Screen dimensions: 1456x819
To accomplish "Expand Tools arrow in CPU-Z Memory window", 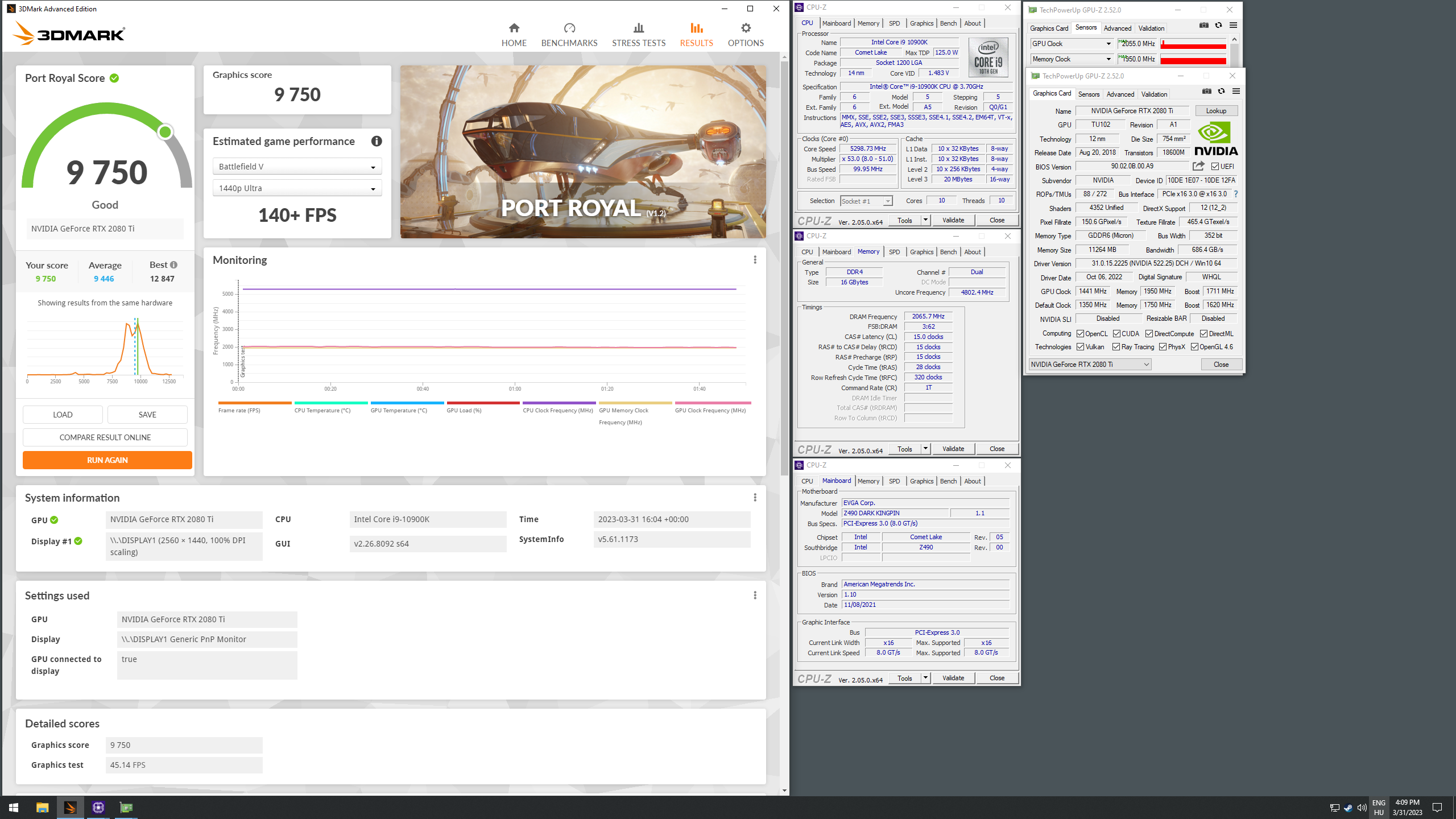I will click(x=925, y=449).
